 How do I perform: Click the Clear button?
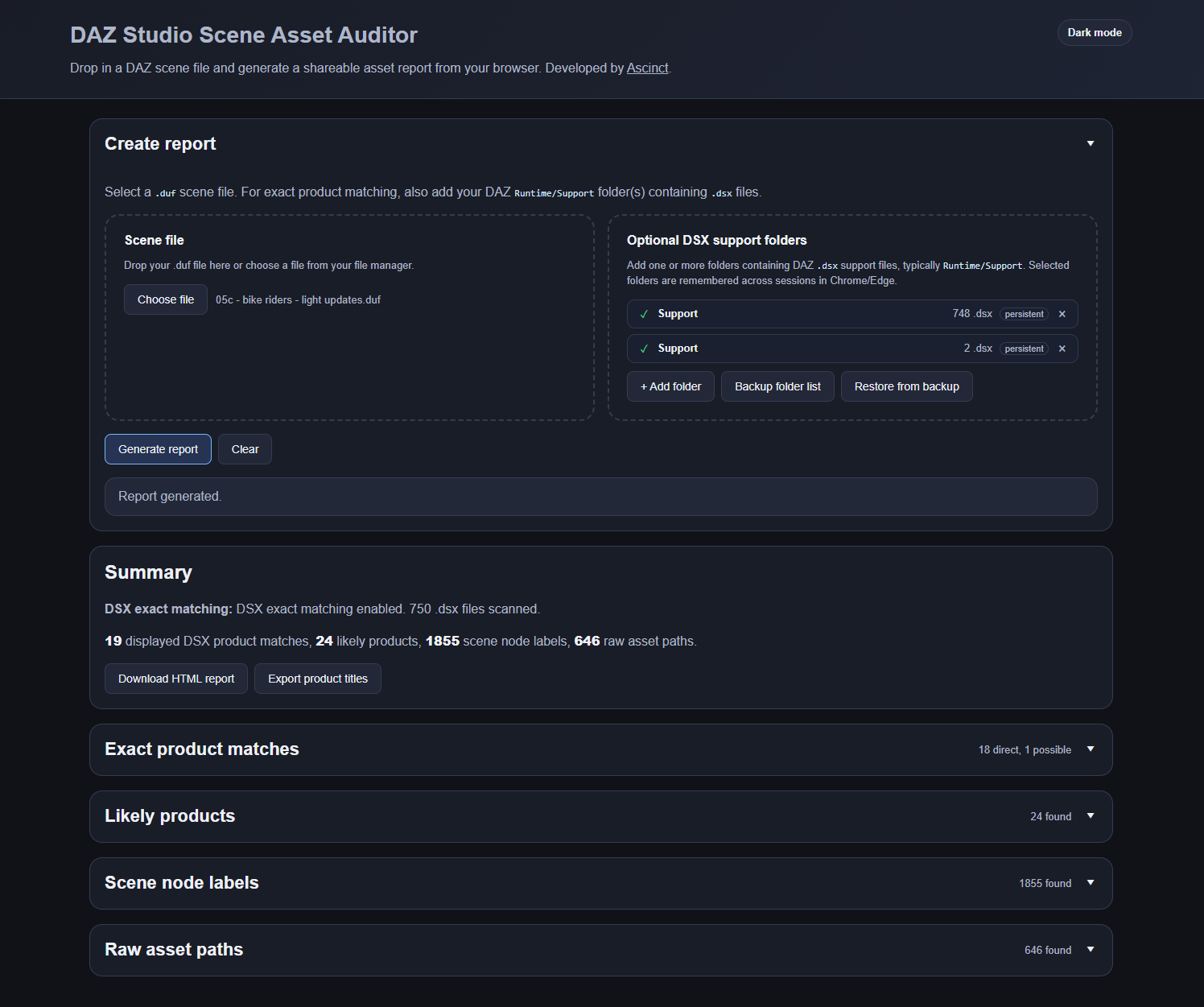(245, 449)
